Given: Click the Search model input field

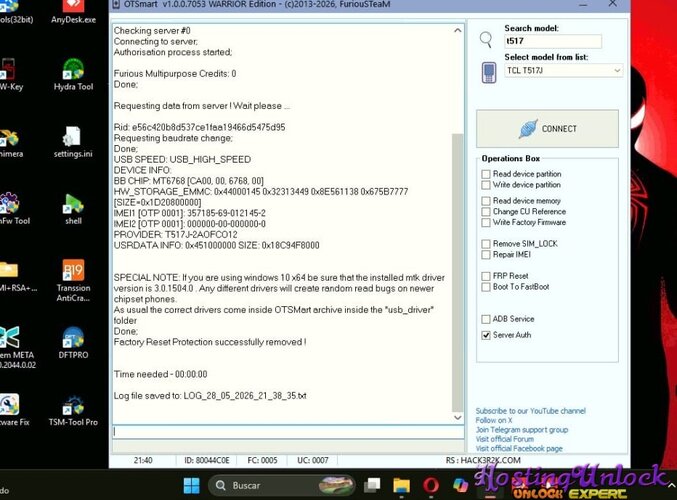Looking at the screenshot, I should [553, 41].
